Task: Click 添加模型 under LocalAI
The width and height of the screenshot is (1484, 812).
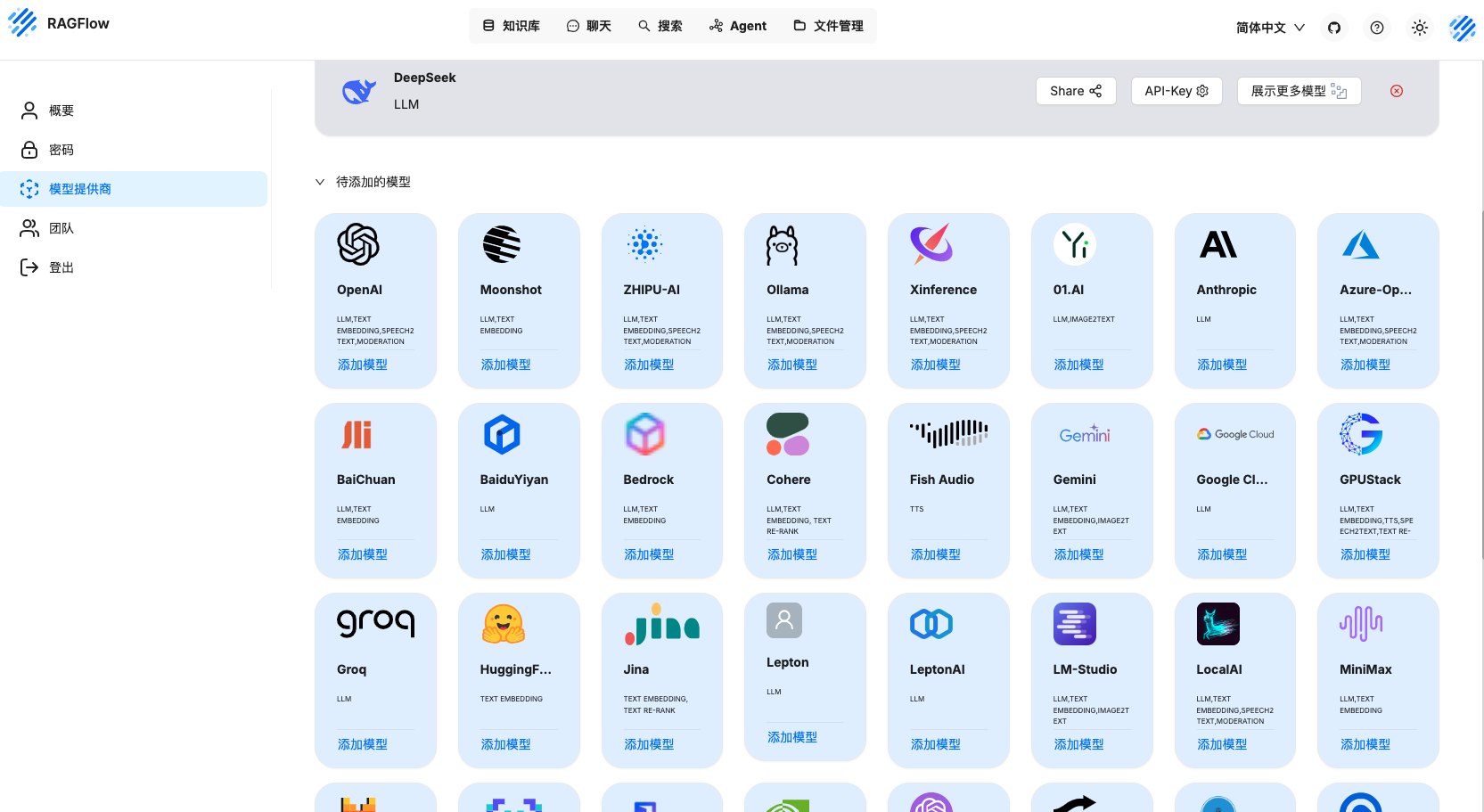Action: point(1222,744)
